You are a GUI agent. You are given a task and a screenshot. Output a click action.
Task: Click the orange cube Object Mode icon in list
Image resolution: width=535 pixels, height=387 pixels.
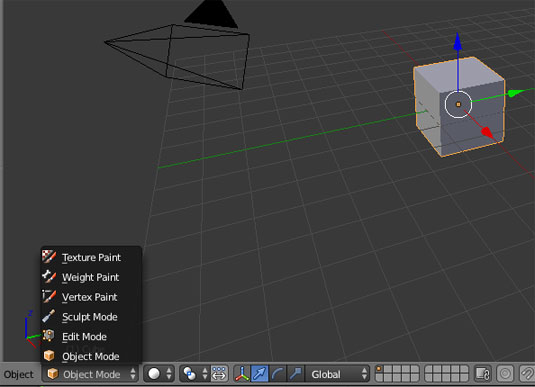coord(49,356)
